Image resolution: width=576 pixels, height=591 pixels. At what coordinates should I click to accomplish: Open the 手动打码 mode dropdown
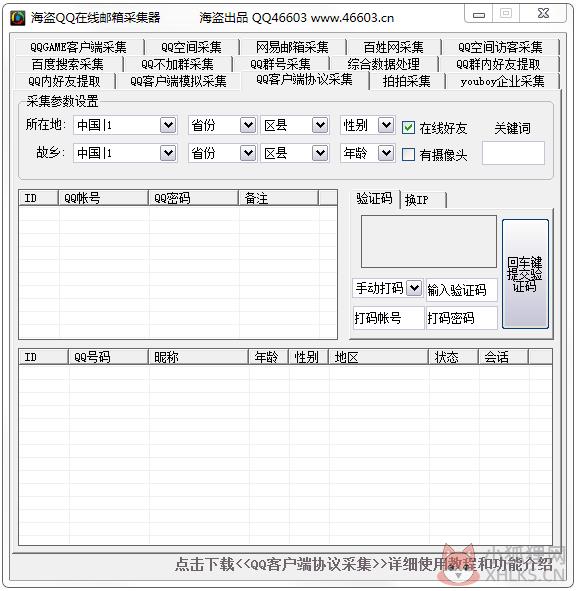pyautogui.click(x=414, y=288)
